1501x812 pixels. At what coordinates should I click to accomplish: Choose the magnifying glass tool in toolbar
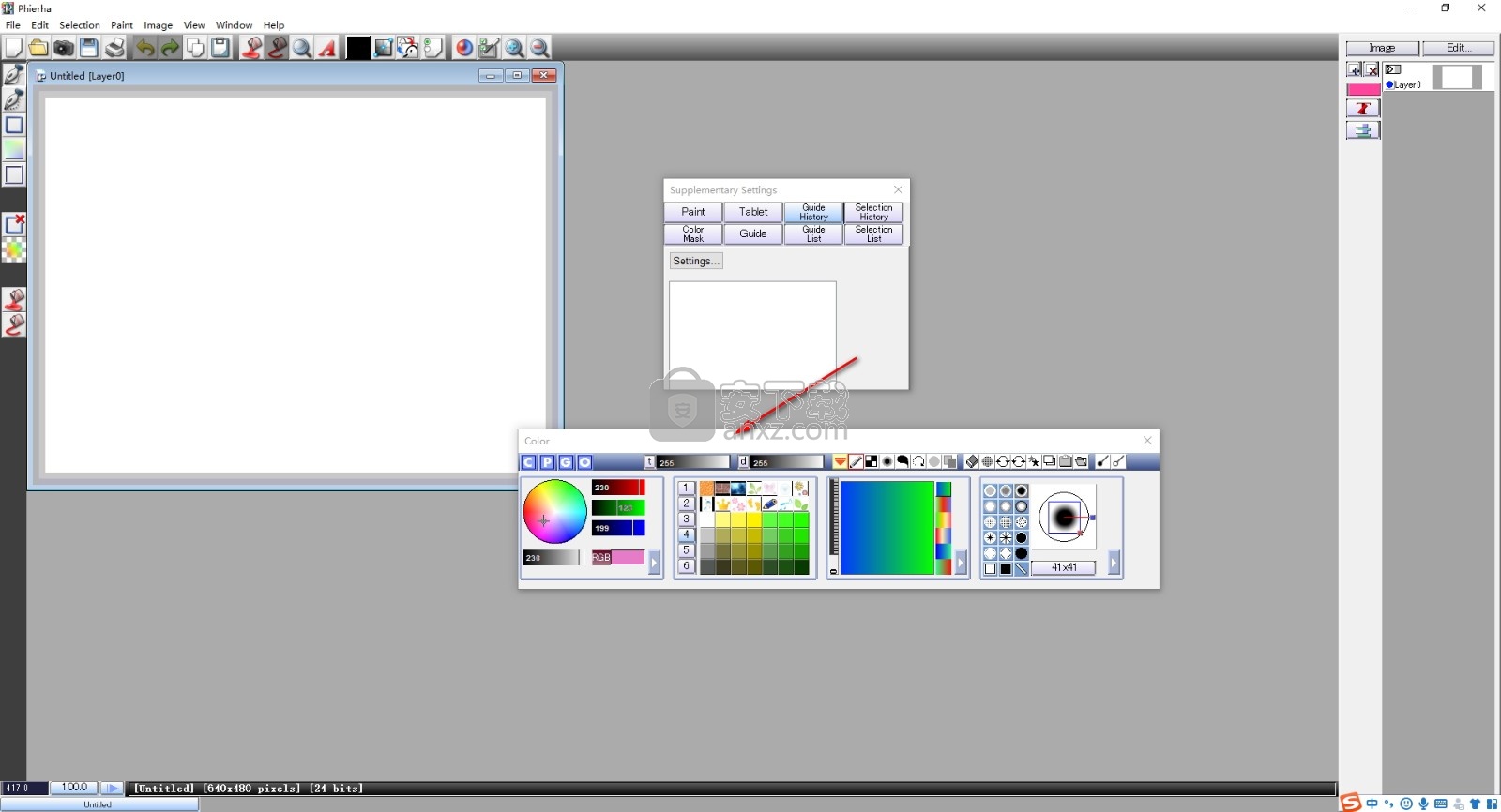coord(302,48)
